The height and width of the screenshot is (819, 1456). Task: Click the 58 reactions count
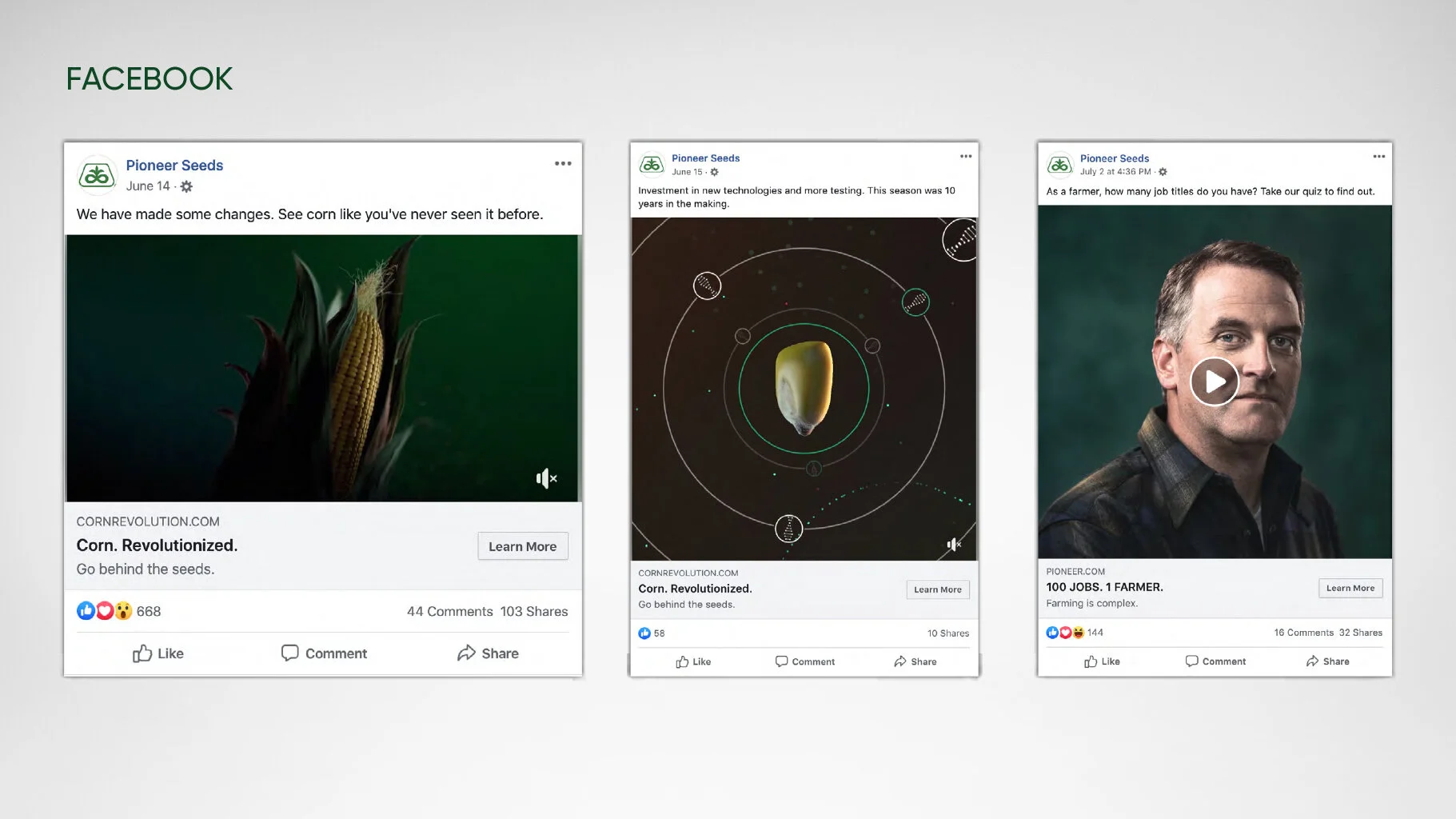click(x=660, y=633)
